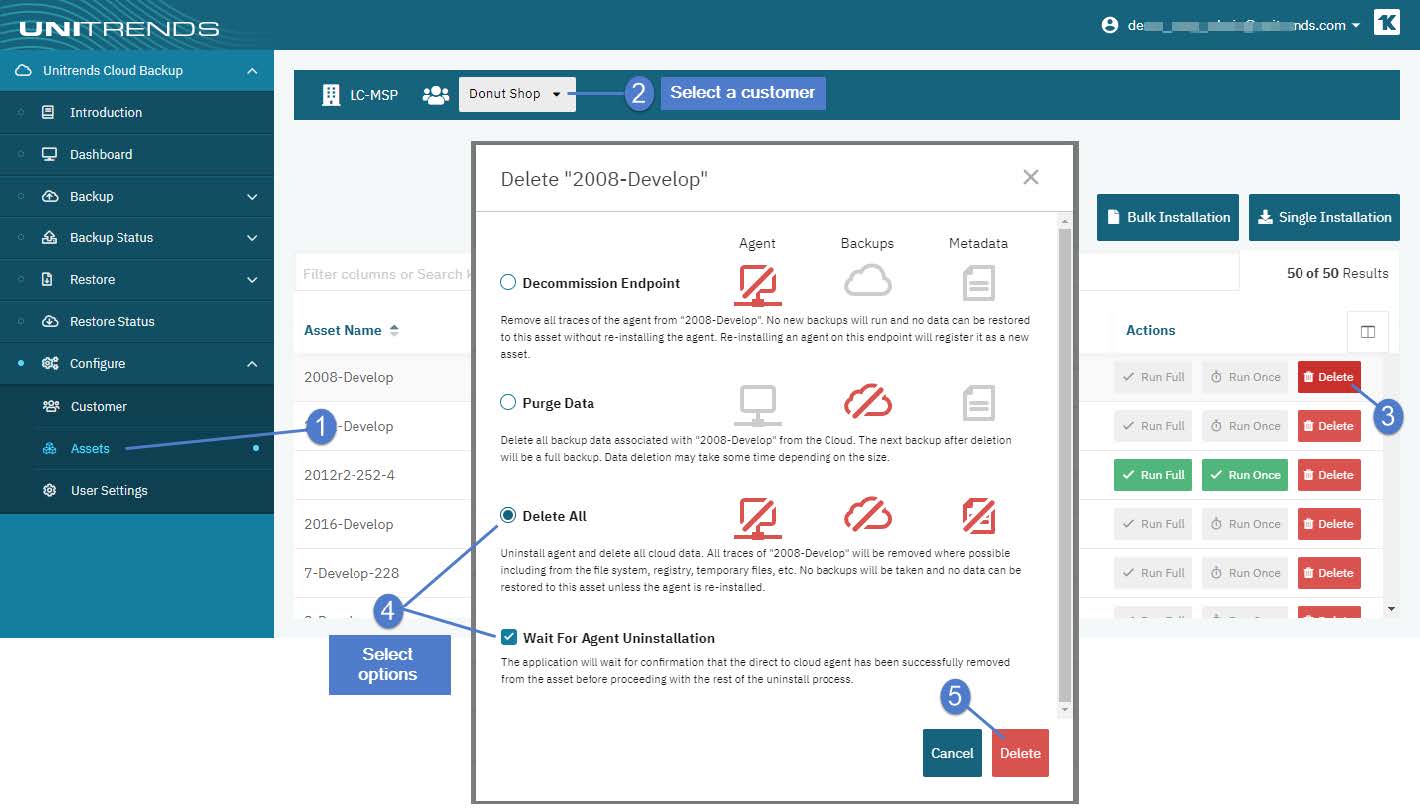The image size is (1420, 810).
Task: Click the dialog's vertical scrollbar
Action: (x=1064, y=464)
